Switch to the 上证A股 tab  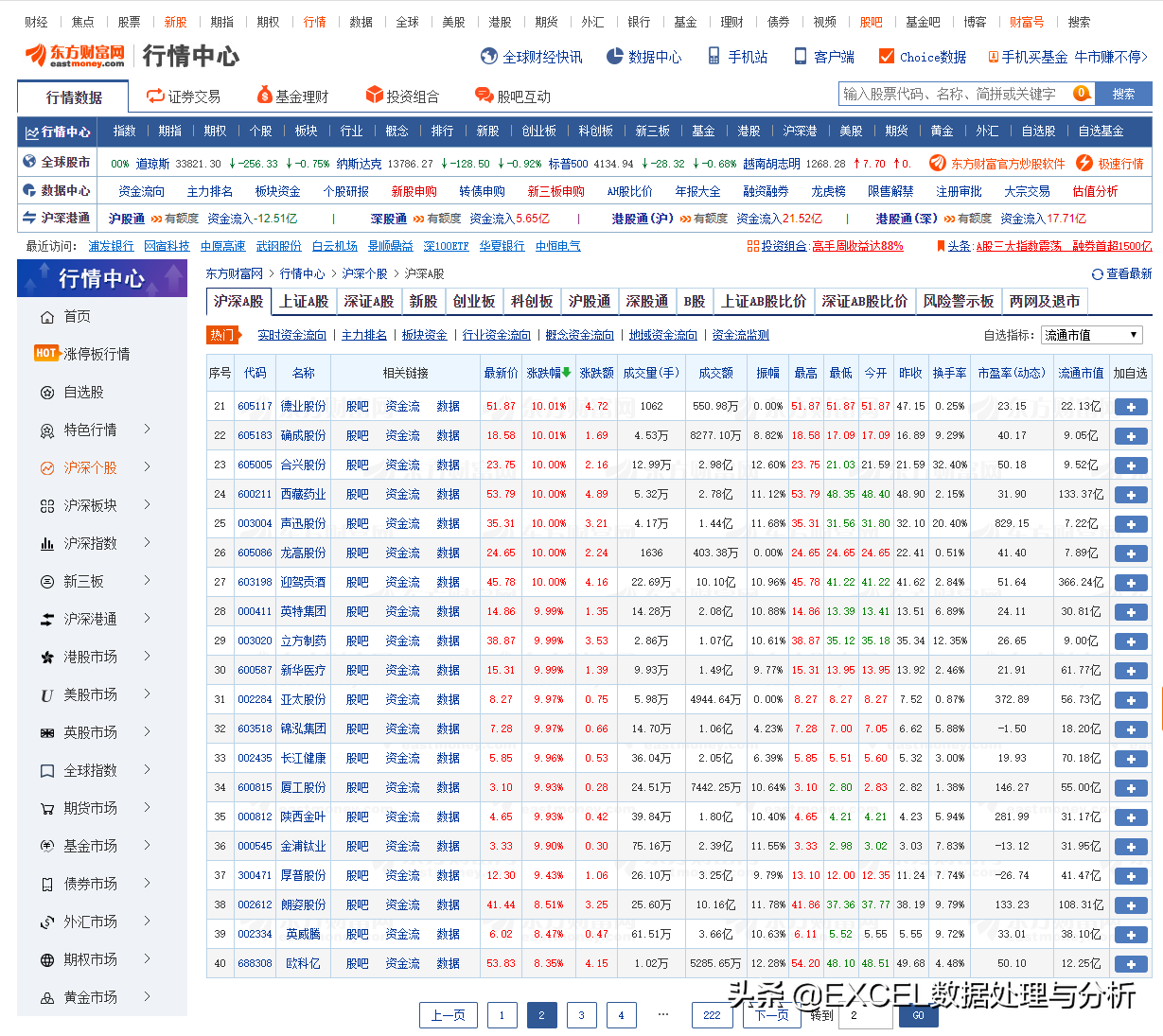coord(304,302)
